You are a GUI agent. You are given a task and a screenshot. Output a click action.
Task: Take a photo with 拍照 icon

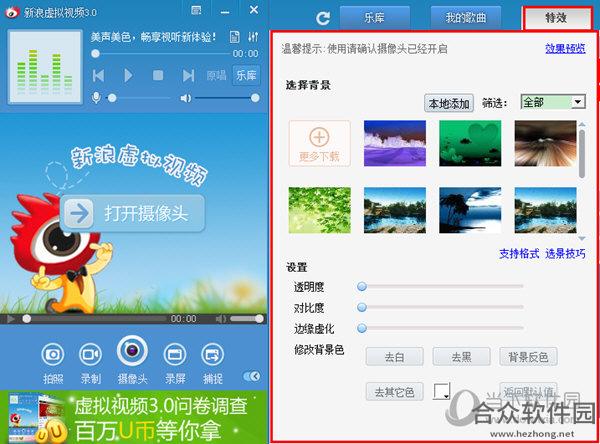53,354
